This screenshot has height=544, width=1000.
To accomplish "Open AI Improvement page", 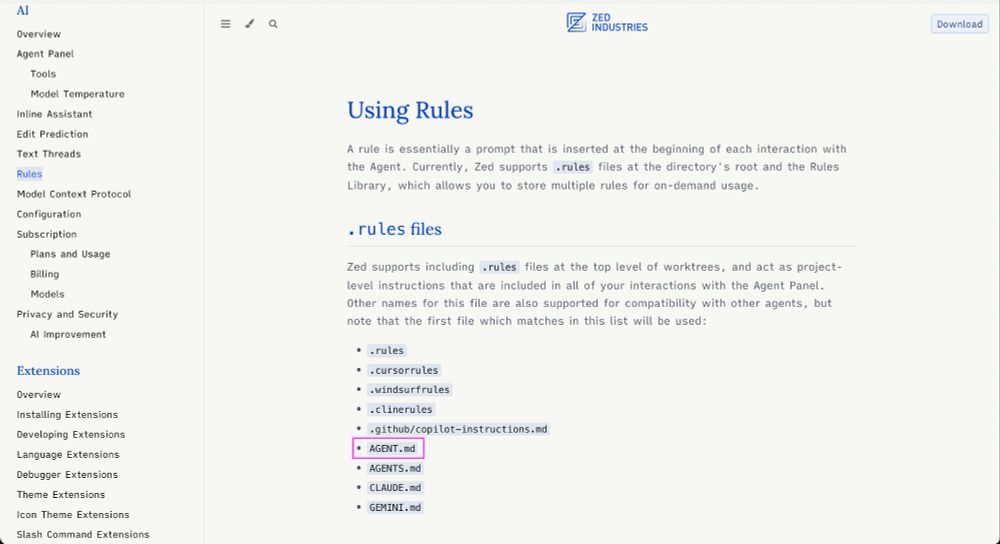I will point(68,334).
